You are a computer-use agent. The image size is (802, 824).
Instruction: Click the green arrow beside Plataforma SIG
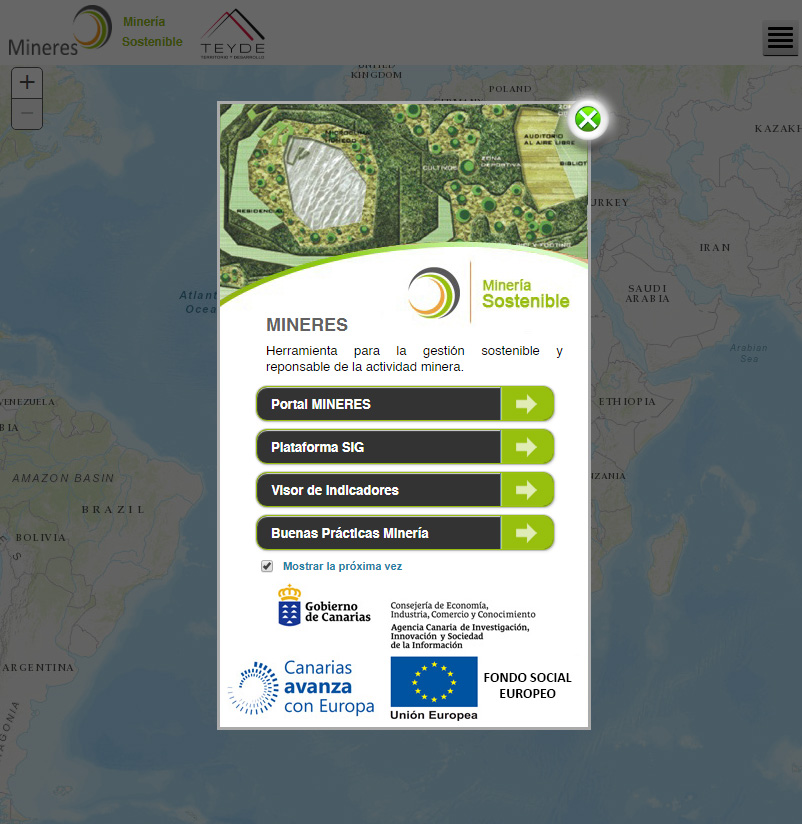(526, 447)
